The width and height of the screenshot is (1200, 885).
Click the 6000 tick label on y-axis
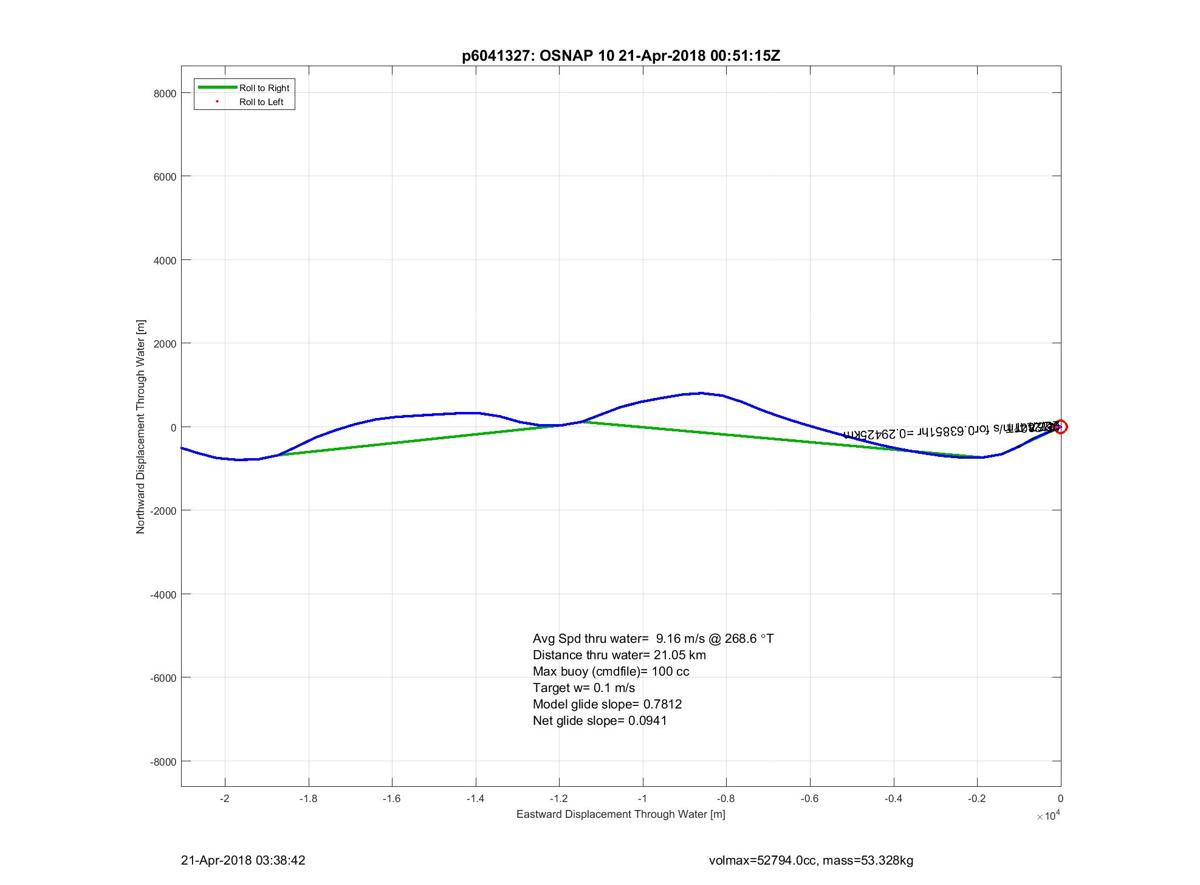click(x=165, y=177)
